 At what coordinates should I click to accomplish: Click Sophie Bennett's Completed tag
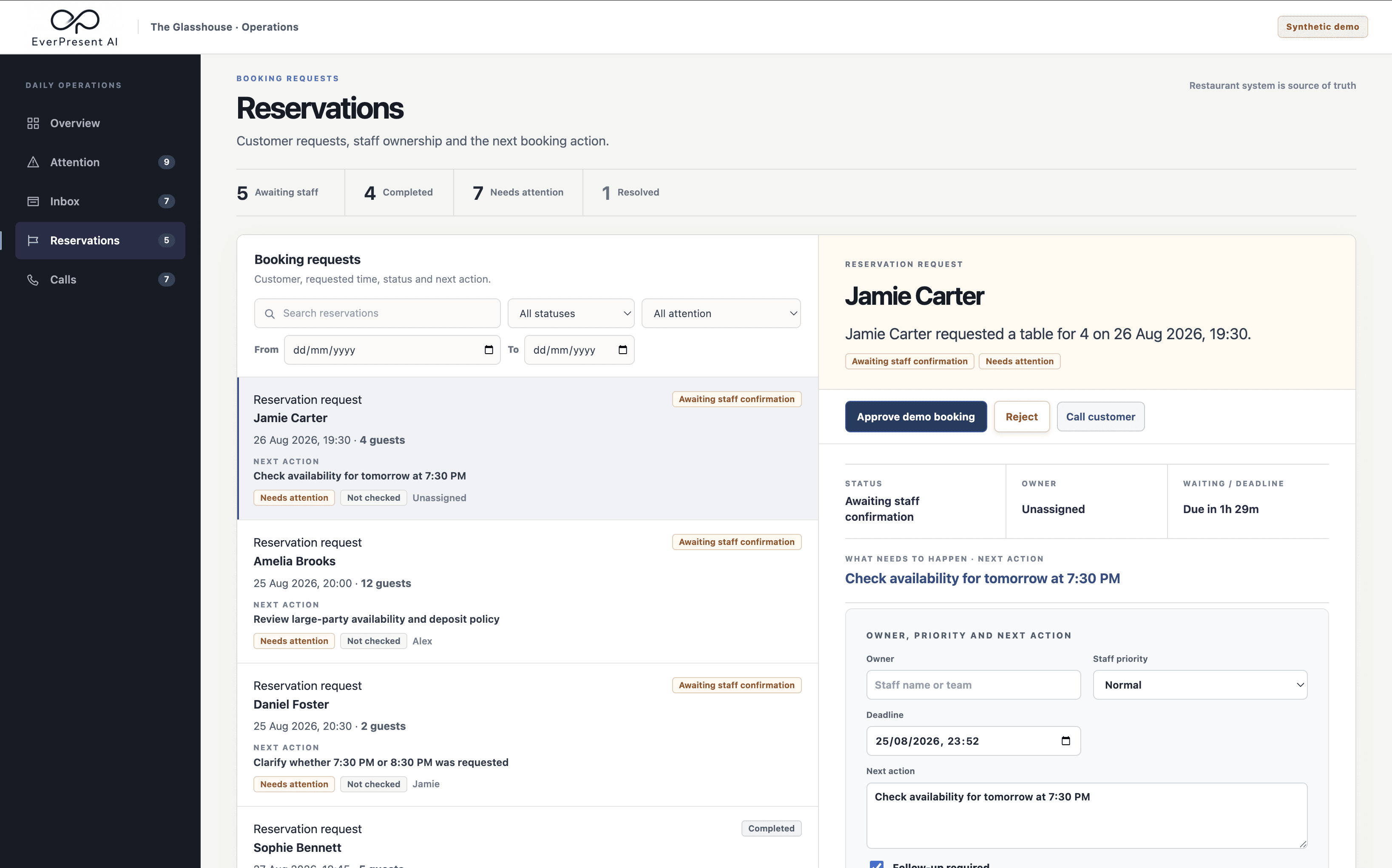click(771, 828)
